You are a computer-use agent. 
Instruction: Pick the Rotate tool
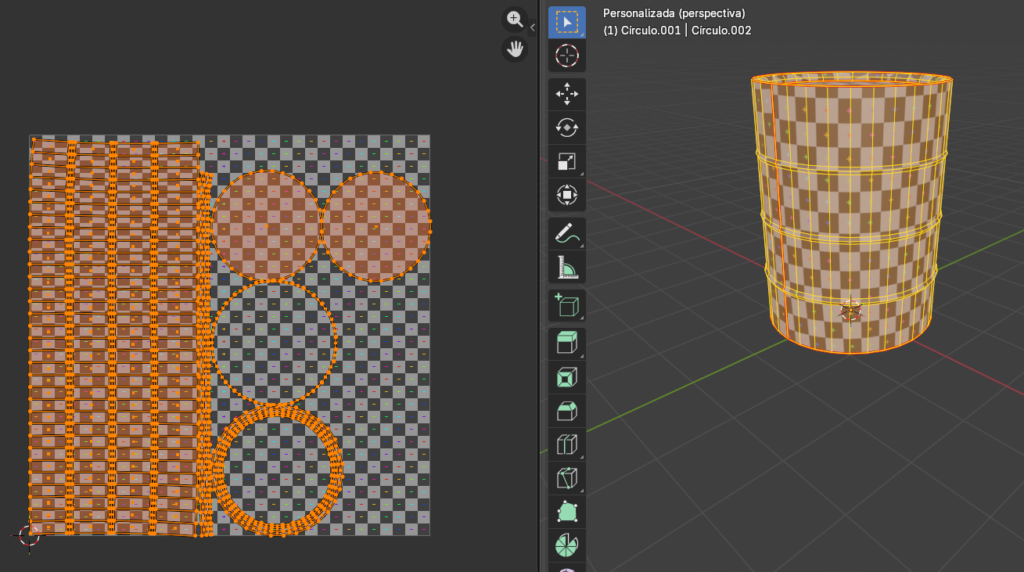567,128
